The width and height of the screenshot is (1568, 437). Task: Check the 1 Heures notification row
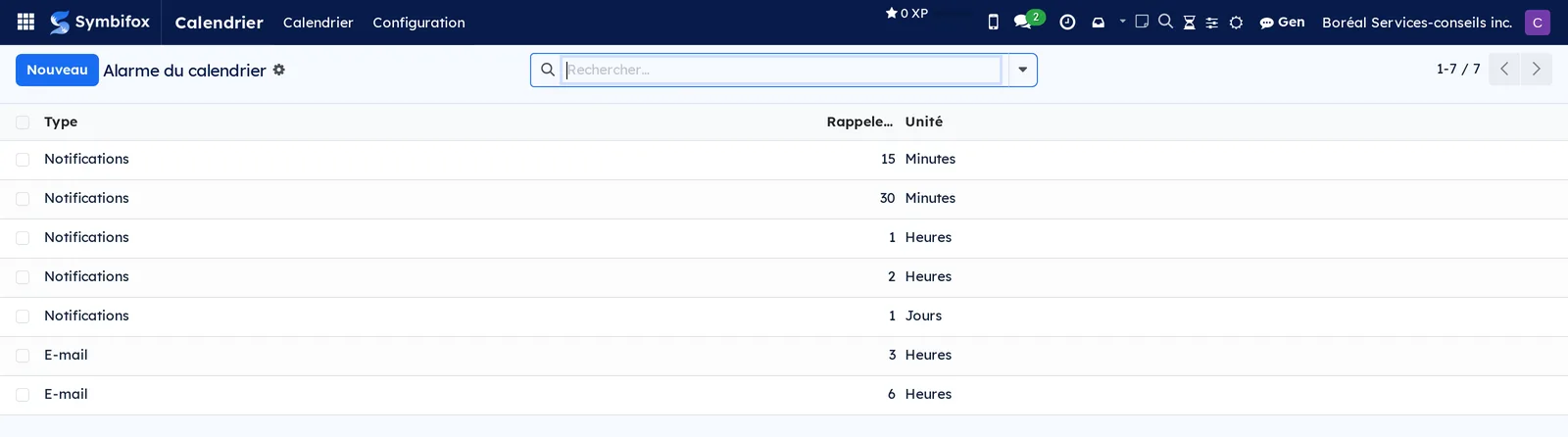tap(23, 238)
